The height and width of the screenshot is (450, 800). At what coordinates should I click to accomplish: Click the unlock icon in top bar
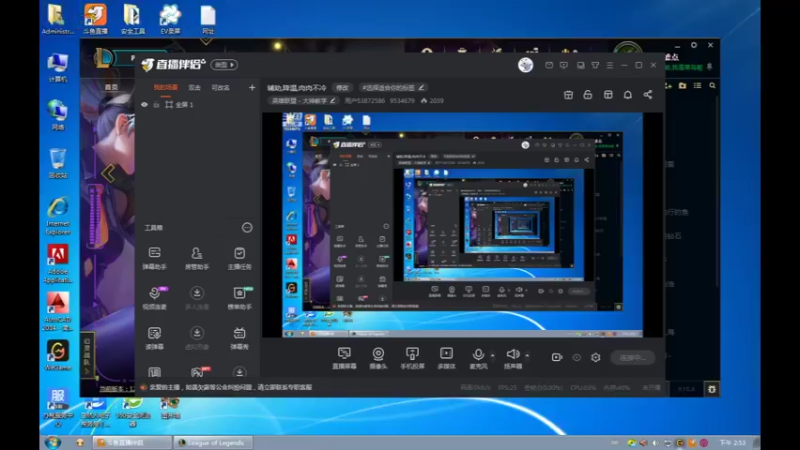[588, 94]
